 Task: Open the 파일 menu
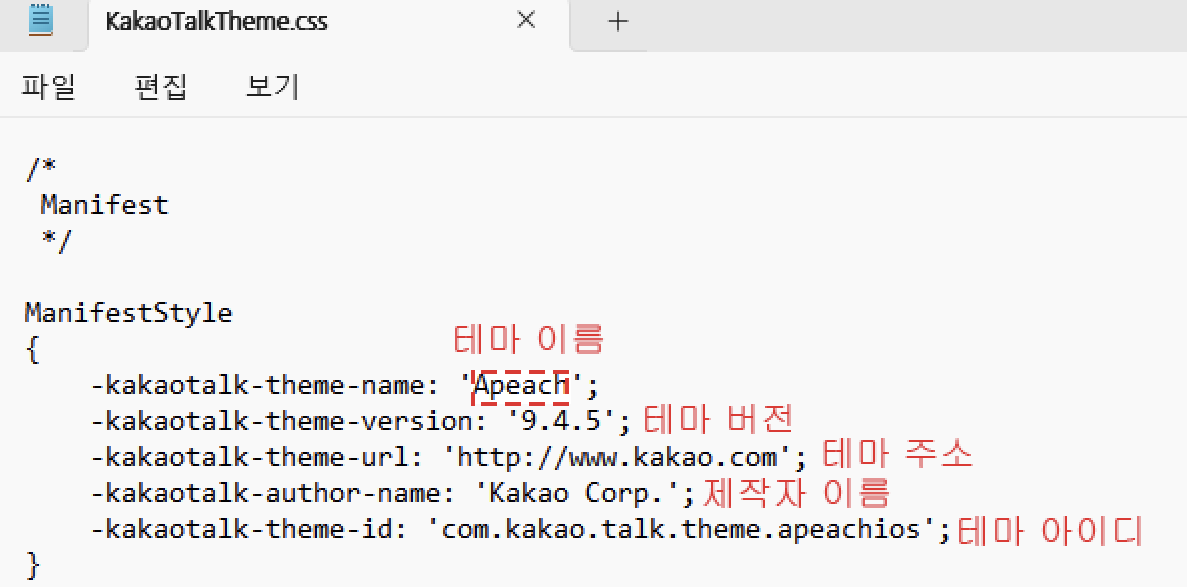(48, 87)
